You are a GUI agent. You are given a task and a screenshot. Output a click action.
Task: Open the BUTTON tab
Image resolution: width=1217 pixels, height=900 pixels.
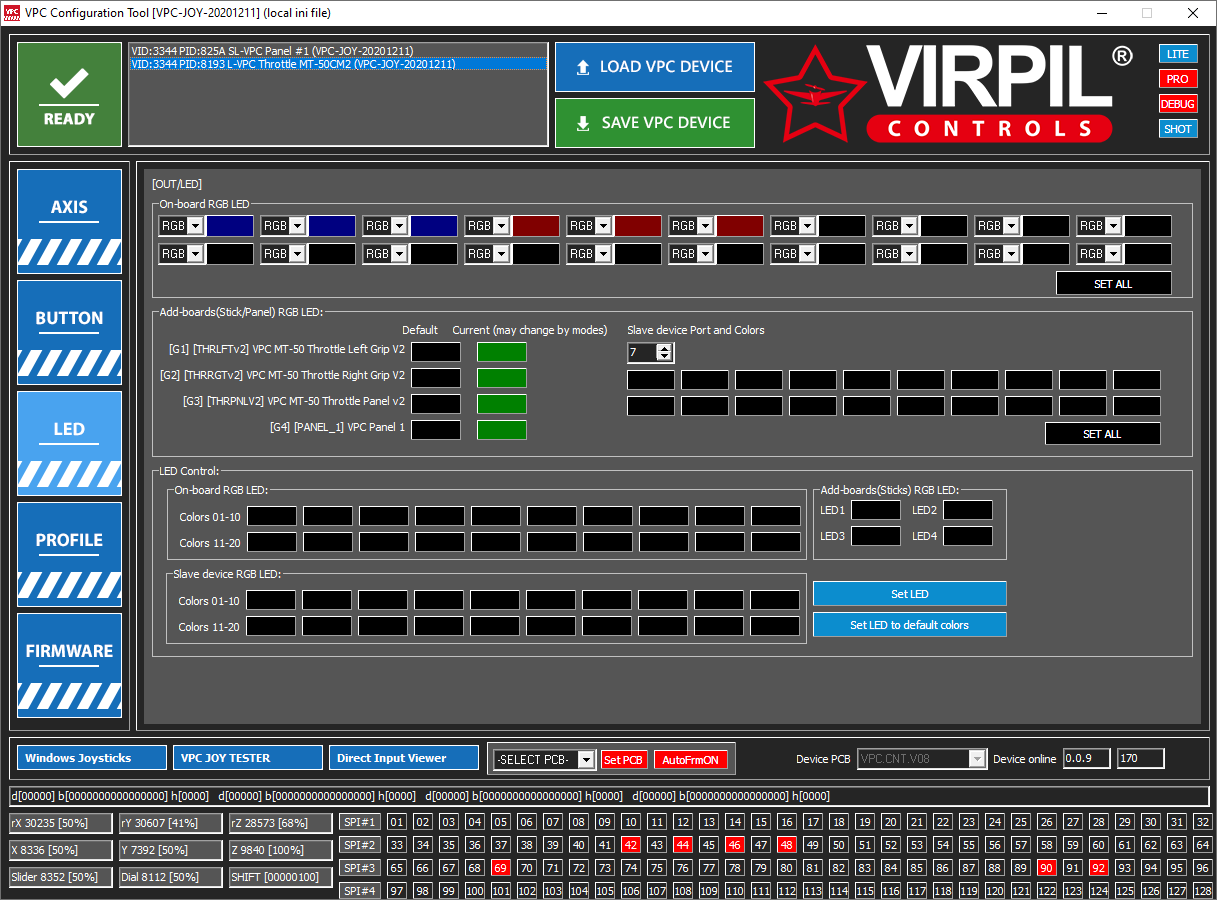coord(69,332)
